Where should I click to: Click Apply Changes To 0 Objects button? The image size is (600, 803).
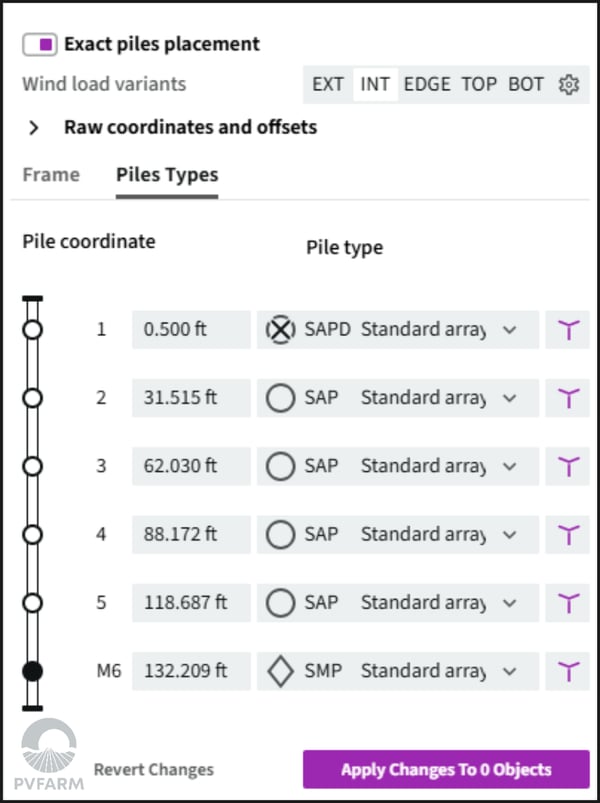coord(446,769)
